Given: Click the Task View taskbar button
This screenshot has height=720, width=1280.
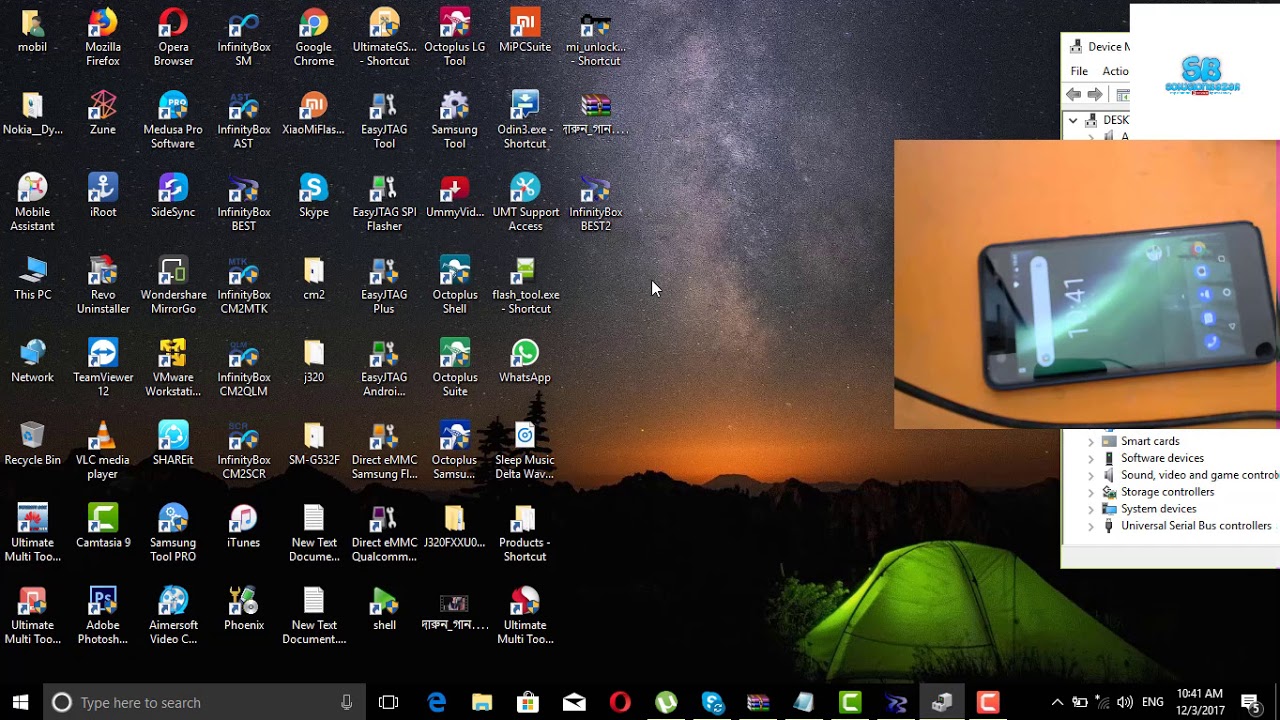Looking at the screenshot, I should (x=388, y=702).
